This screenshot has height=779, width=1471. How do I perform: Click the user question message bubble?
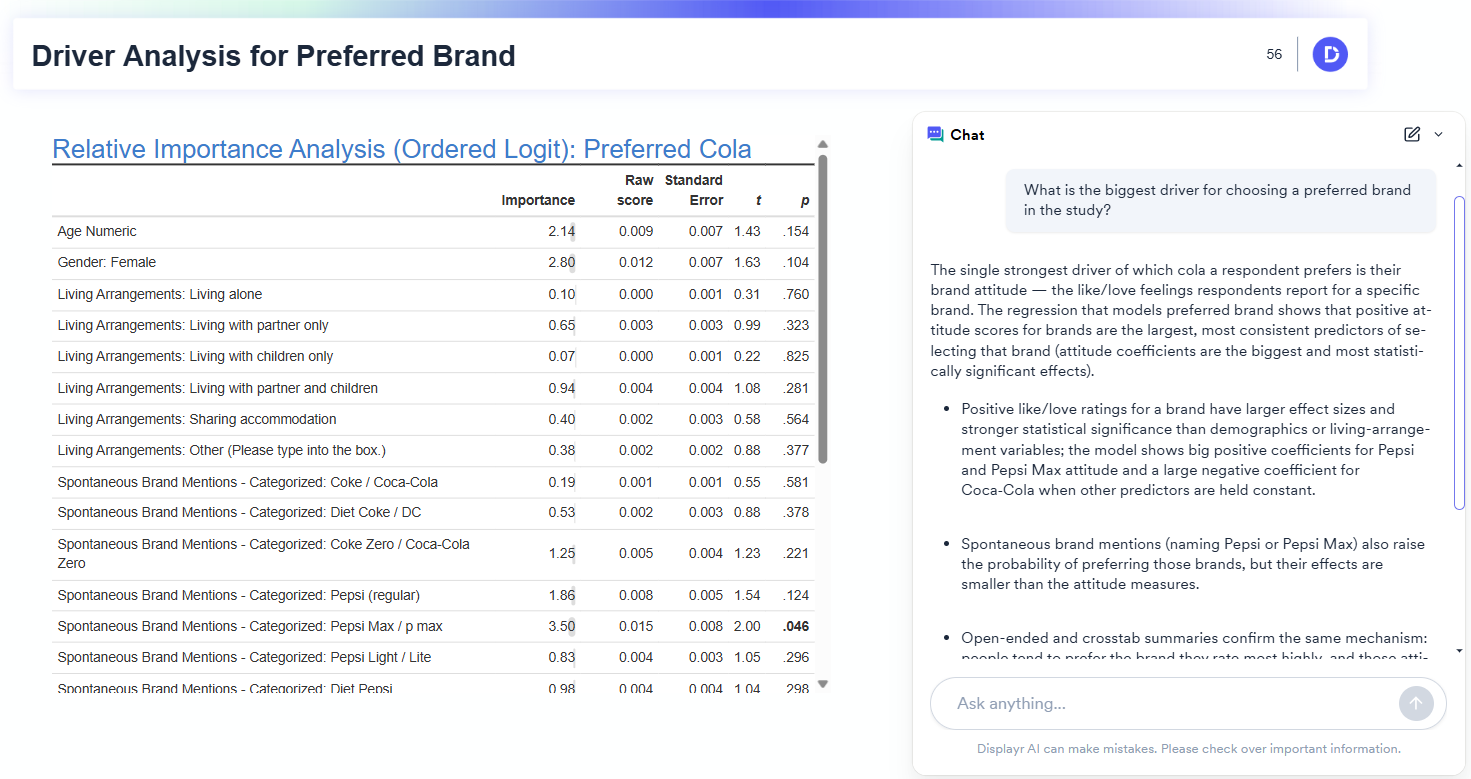[x=1220, y=200]
